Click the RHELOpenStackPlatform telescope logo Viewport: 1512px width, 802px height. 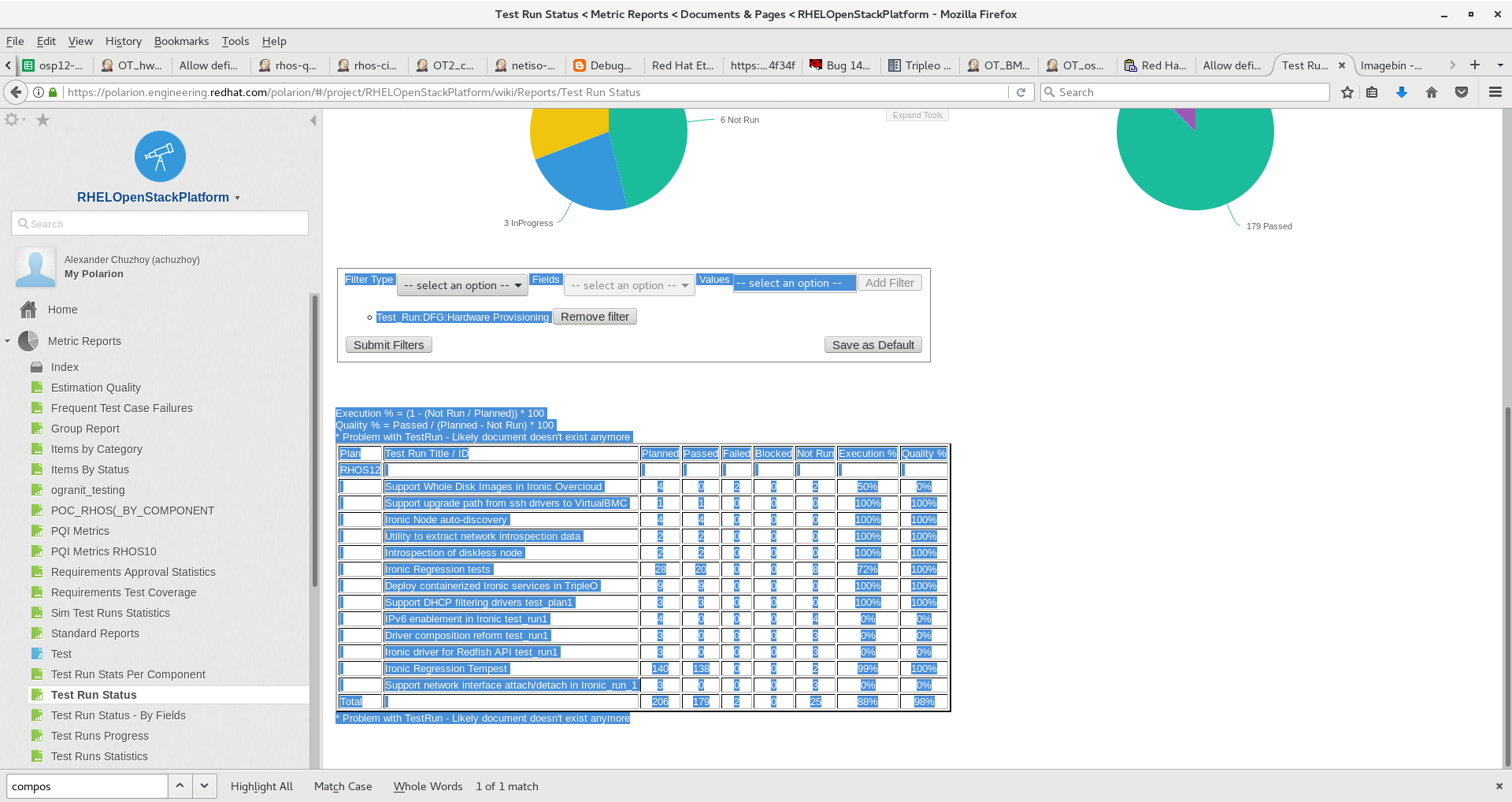pos(160,156)
